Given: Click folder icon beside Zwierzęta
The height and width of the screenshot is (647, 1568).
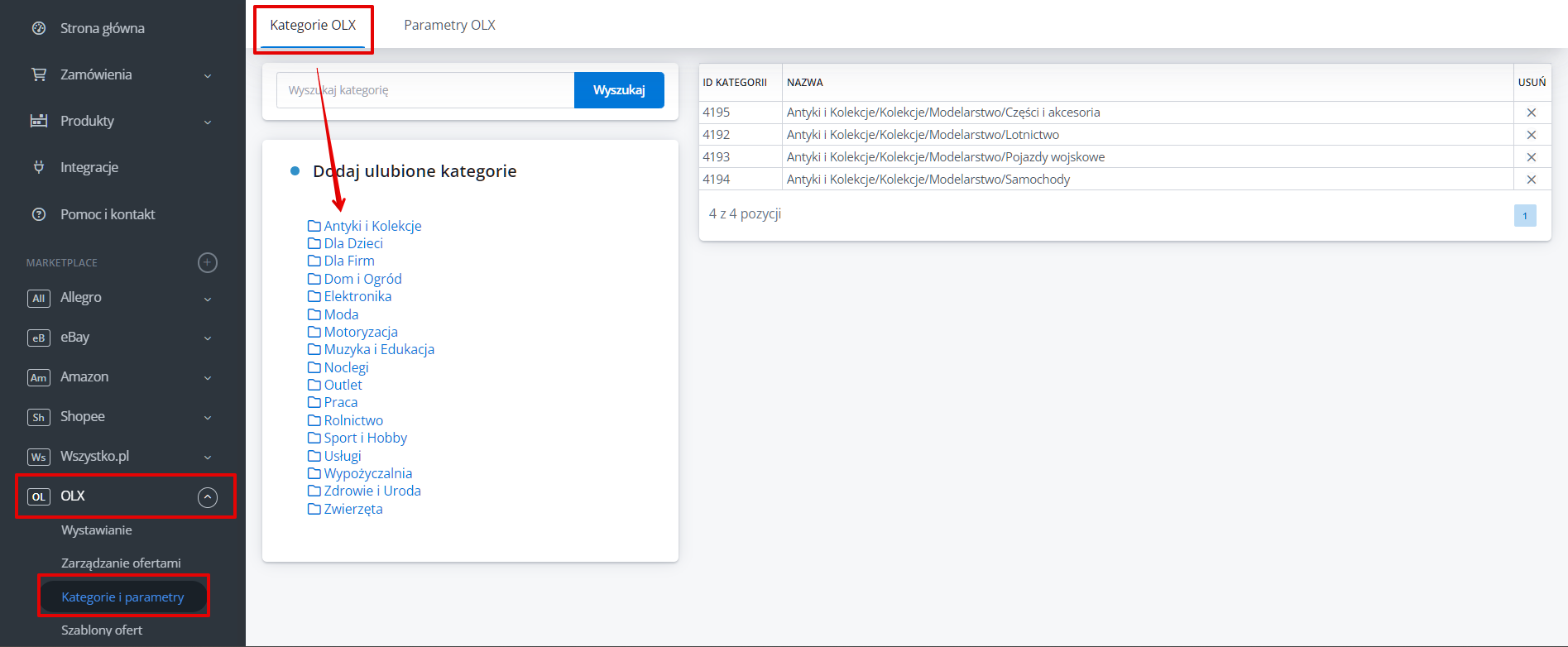Looking at the screenshot, I should coord(314,509).
